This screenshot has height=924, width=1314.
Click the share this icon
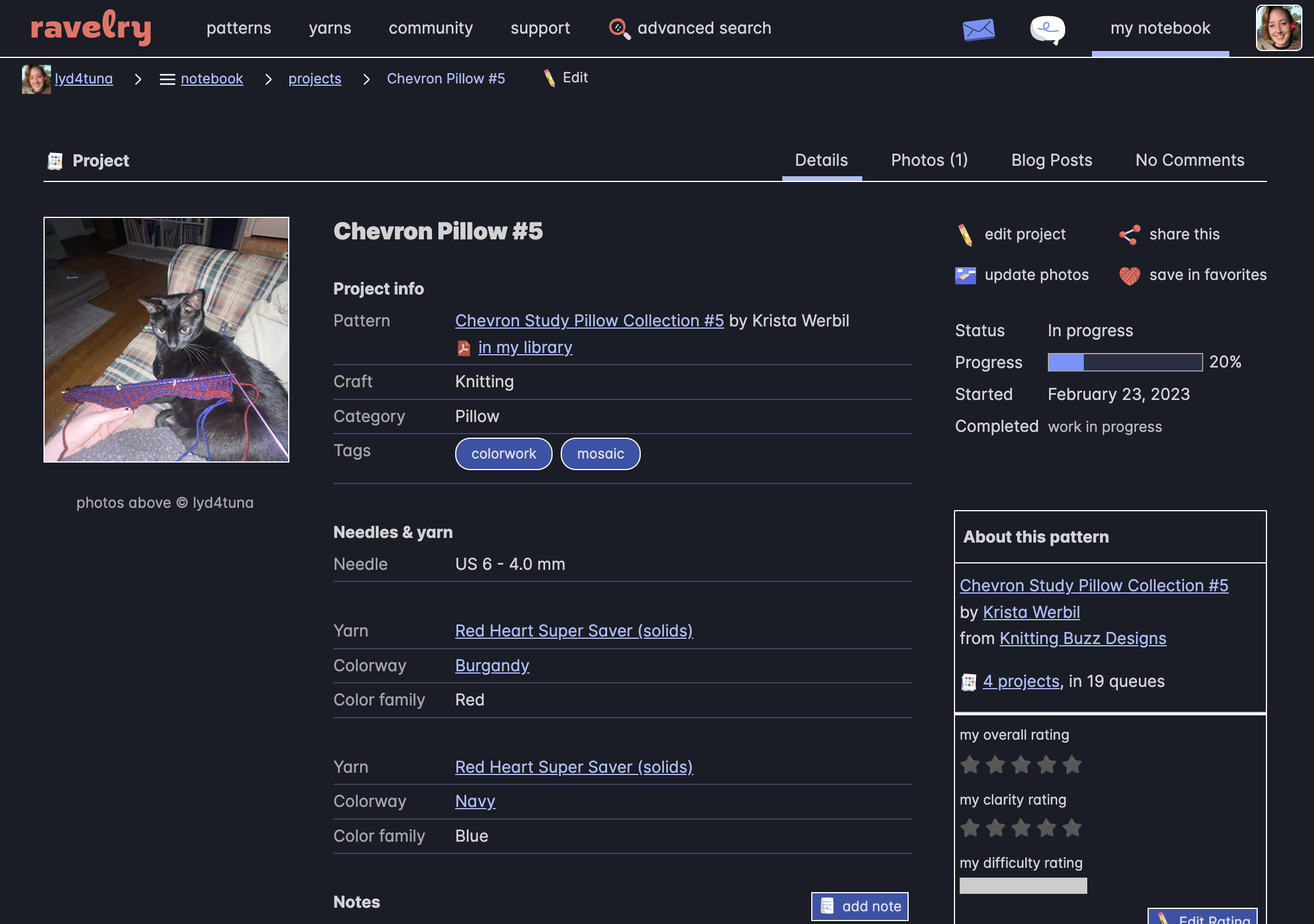pyautogui.click(x=1129, y=235)
